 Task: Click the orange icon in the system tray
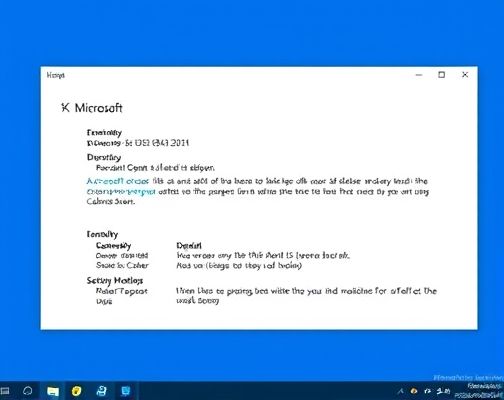(x=414, y=391)
